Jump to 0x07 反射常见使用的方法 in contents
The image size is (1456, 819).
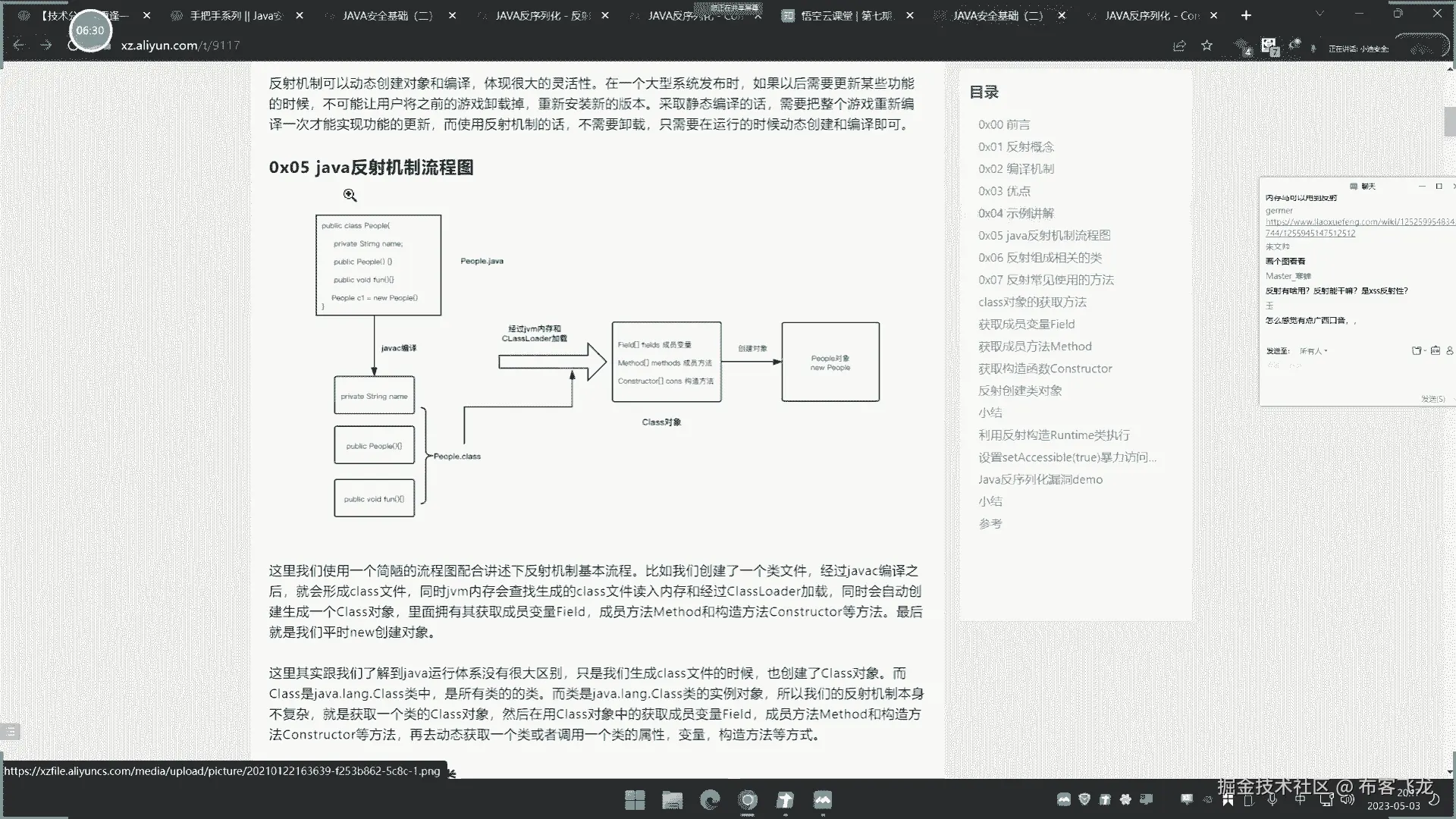click(1046, 280)
